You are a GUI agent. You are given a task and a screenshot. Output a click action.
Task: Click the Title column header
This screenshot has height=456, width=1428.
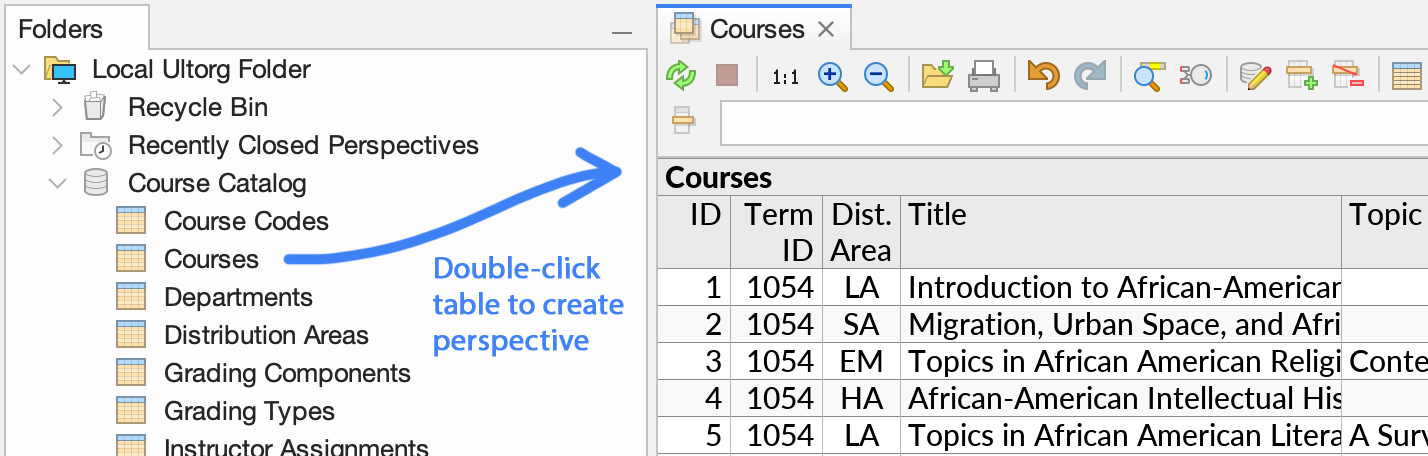pos(1121,232)
